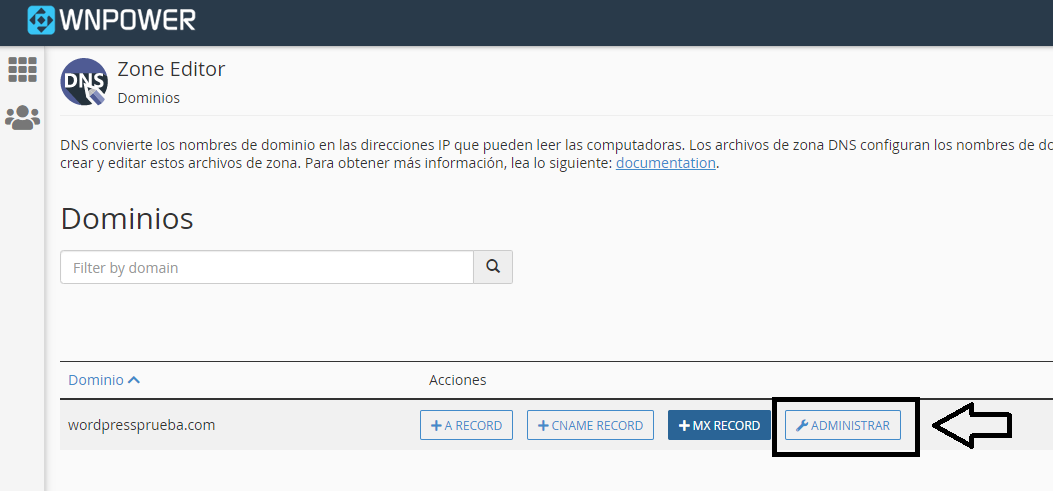Screen dimensions: 1053x491
Task: Click the plus icon on A Record
Action: point(436,426)
